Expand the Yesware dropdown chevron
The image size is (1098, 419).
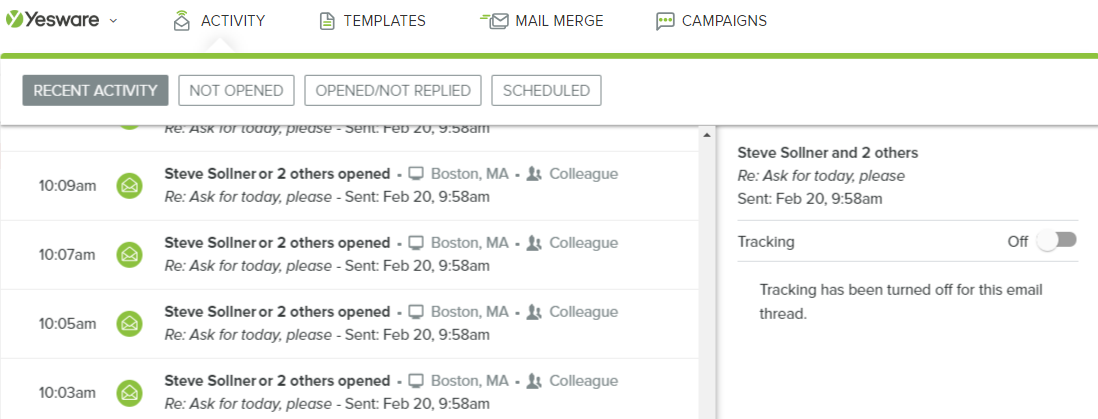(113, 21)
